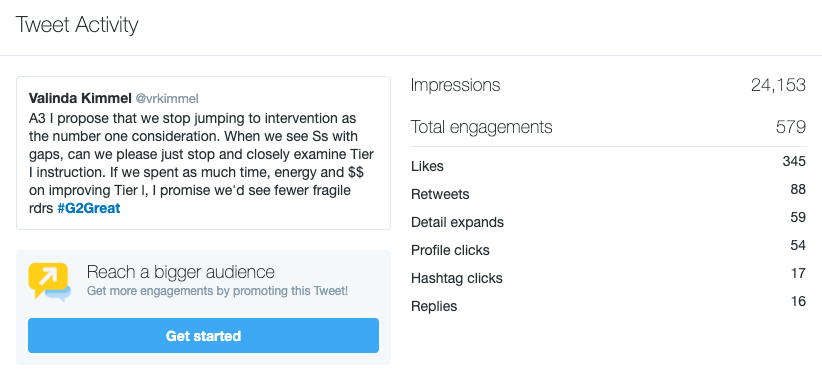This screenshot has width=822, height=374.
Task: Select the Retweets metric label
Action: click(x=440, y=195)
